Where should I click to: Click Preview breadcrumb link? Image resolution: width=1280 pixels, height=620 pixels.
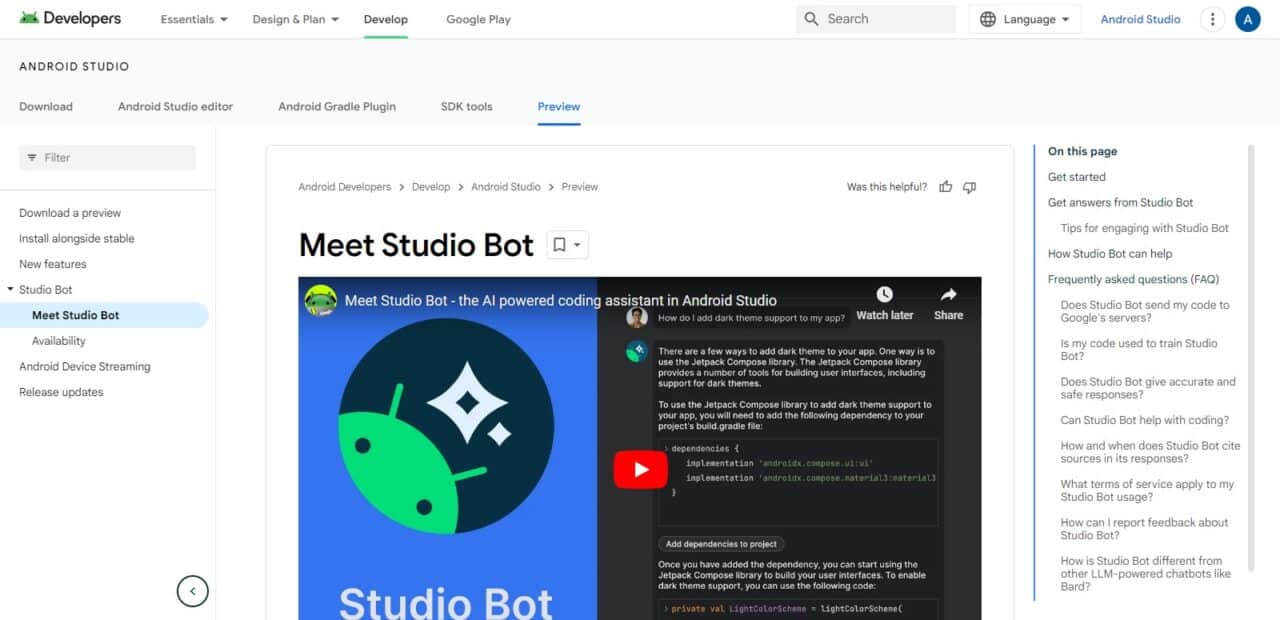click(580, 187)
